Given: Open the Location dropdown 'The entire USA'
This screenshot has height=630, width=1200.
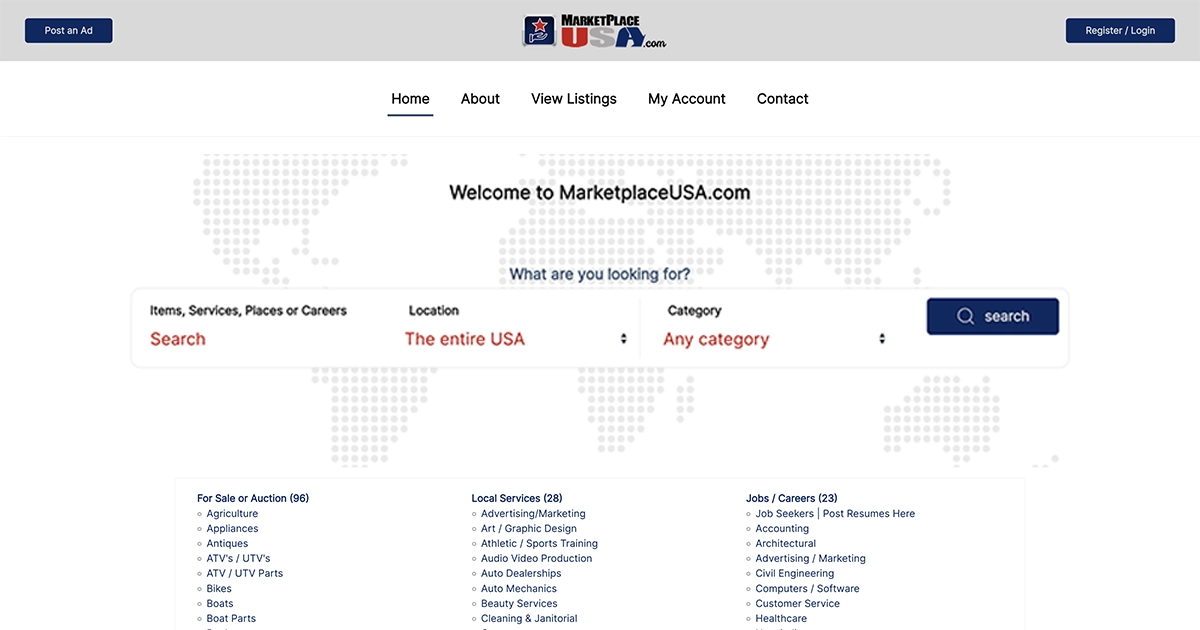Looking at the screenshot, I should click(515, 339).
